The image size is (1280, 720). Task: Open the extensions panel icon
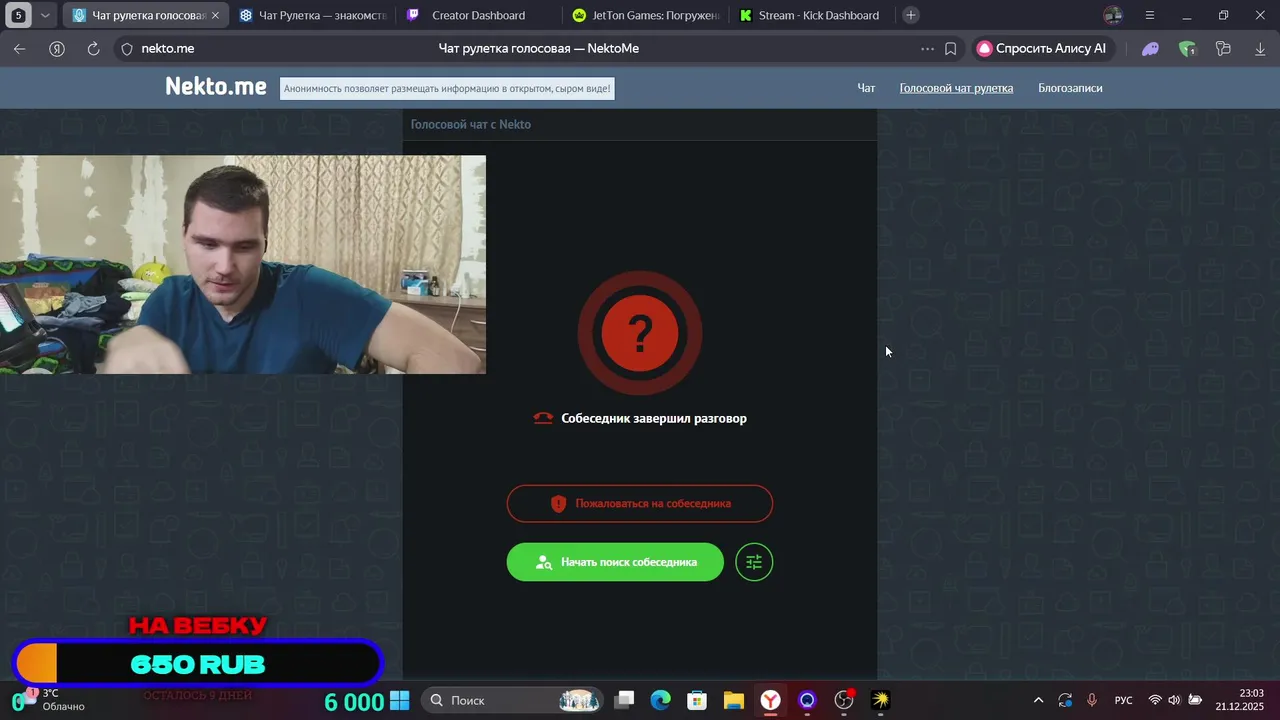(1223, 48)
